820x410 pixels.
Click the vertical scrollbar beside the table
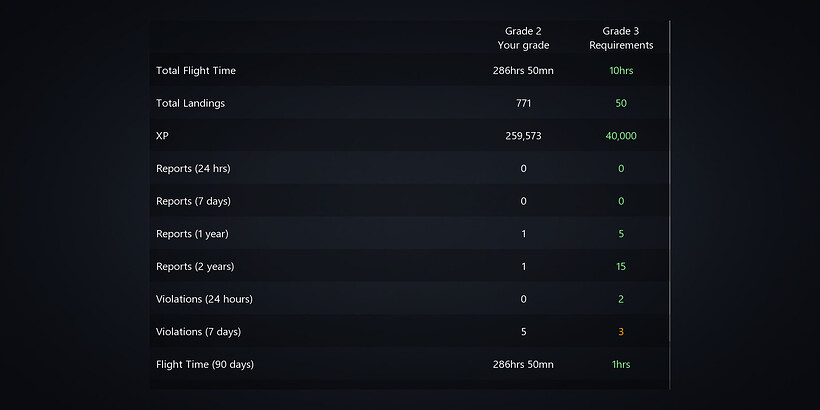click(x=669, y=205)
